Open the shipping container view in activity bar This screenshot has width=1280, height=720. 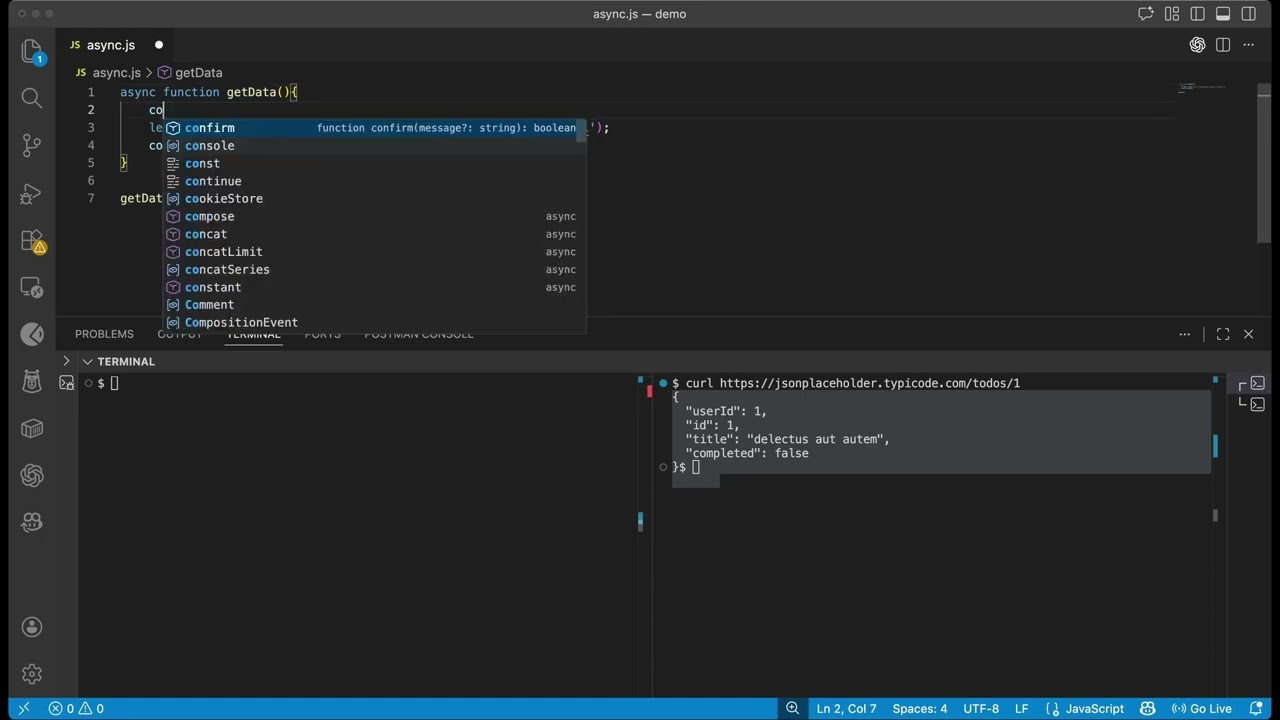(x=32, y=429)
